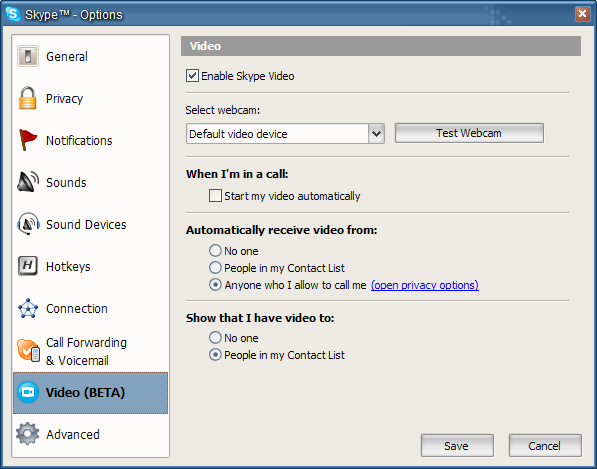
Task: Expand the webcam dropdown arrow
Action: (x=376, y=134)
